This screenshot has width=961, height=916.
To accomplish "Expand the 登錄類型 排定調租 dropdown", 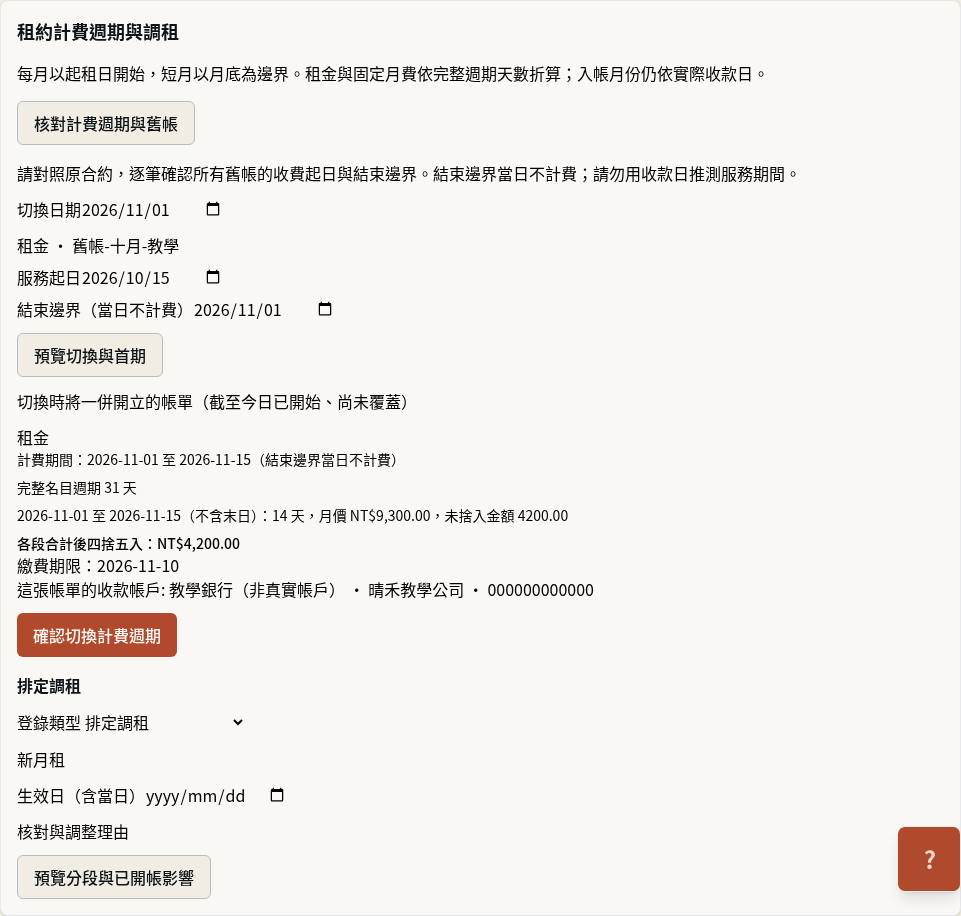I will [165, 723].
